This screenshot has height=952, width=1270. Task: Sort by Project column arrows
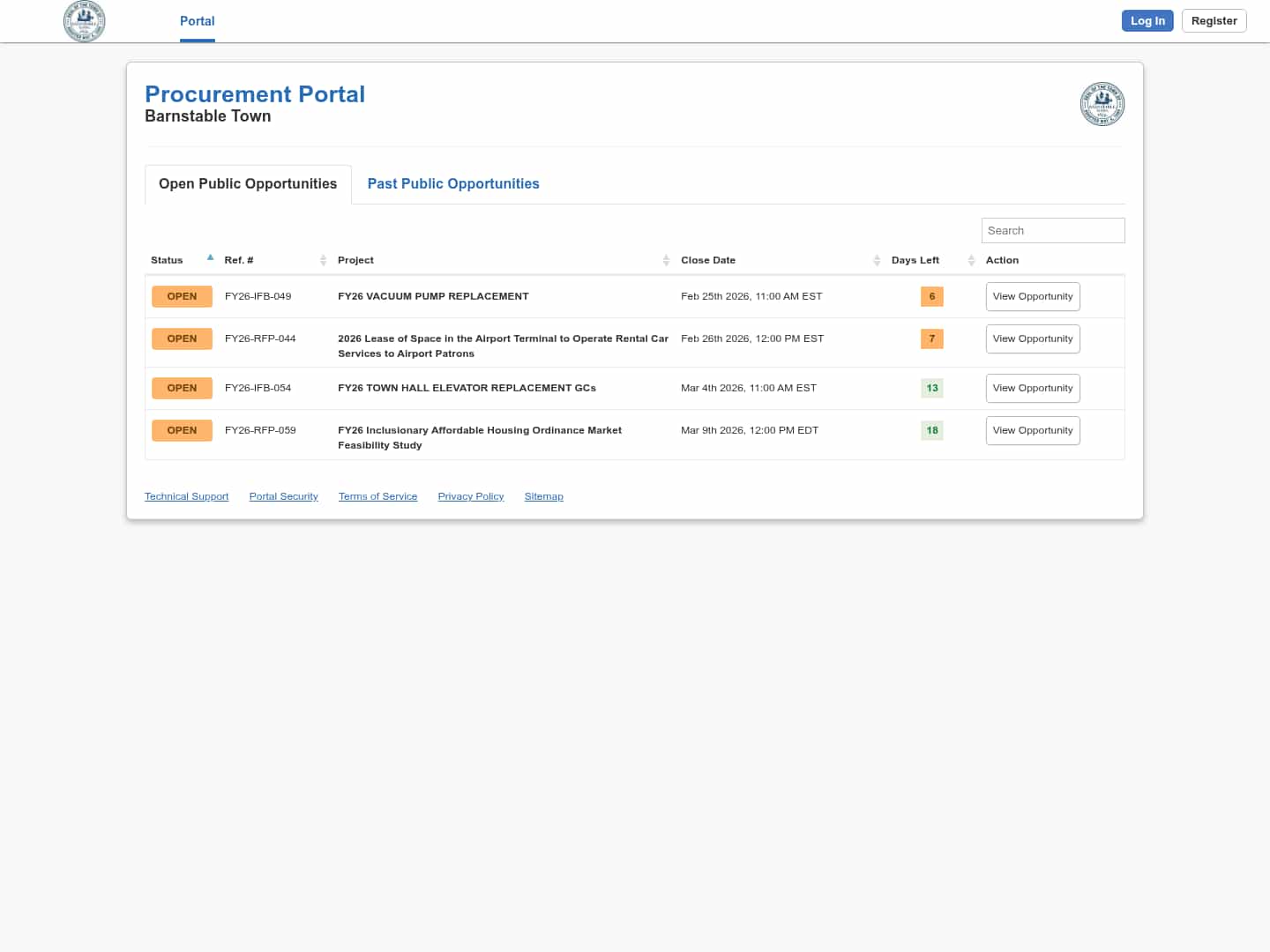pos(666,260)
